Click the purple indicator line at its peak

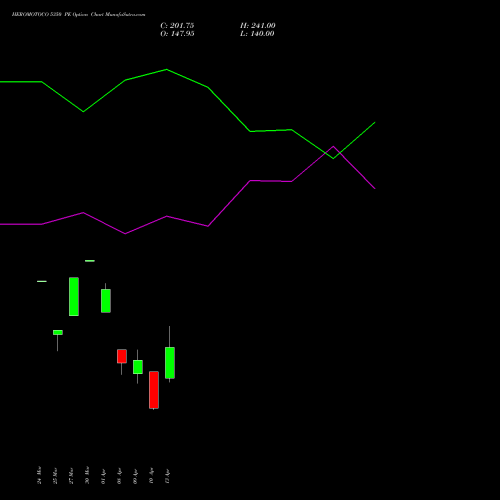[x=333, y=146]
